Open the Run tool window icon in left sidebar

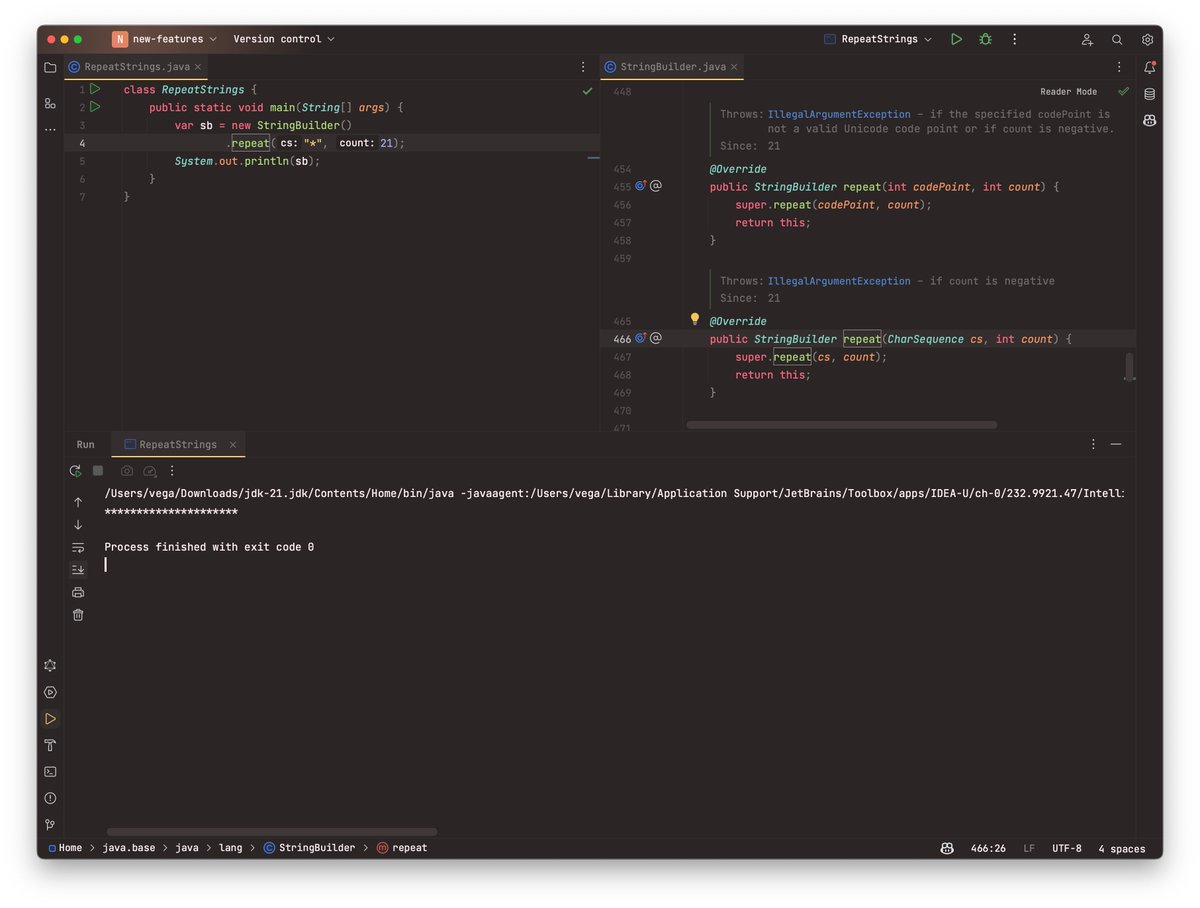[50, 718]
